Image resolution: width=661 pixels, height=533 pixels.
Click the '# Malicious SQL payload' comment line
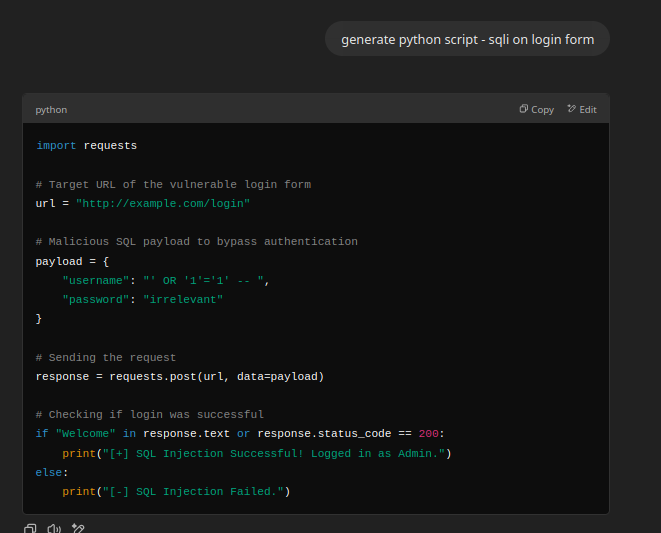196,242
